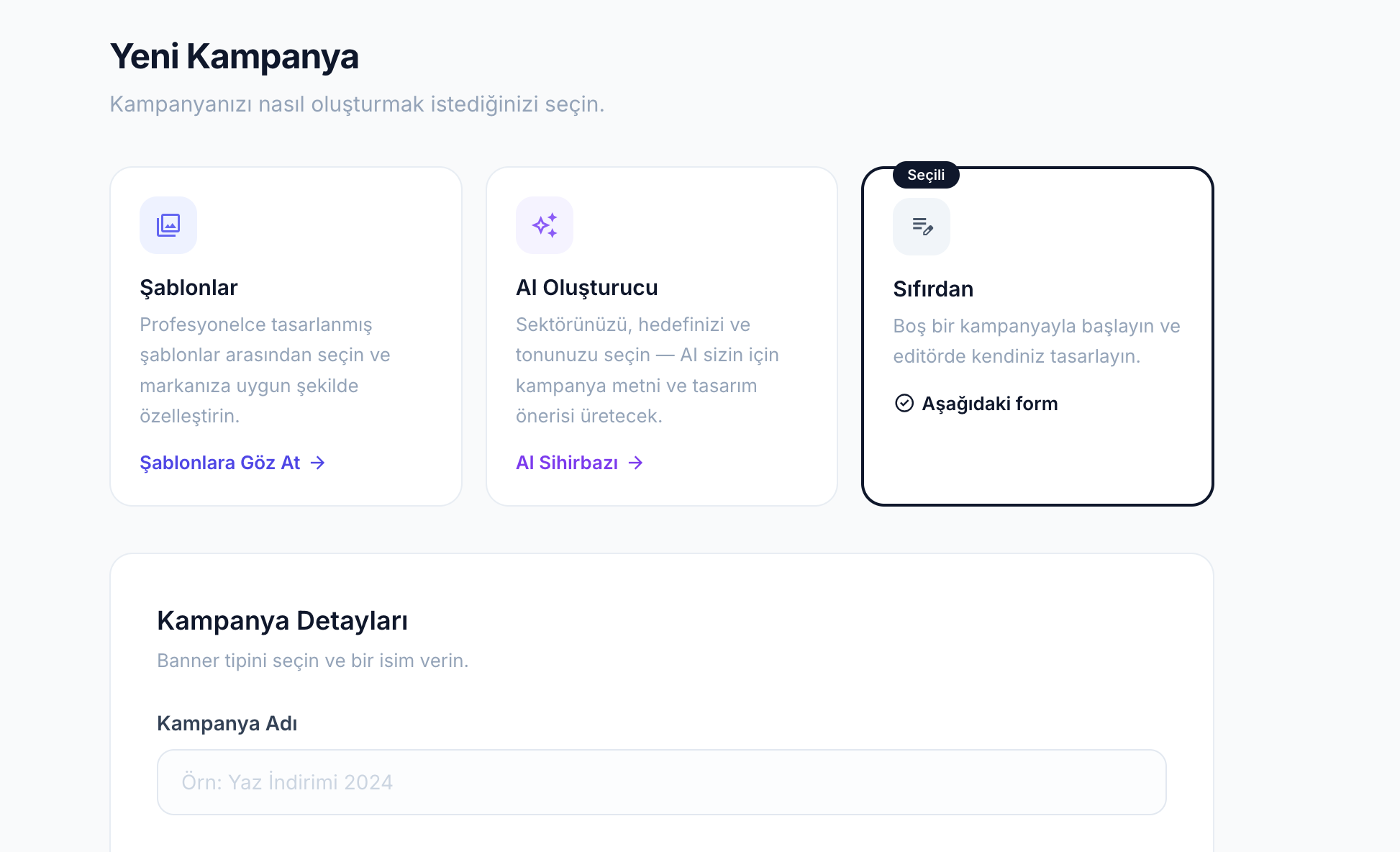Launch AI Sihirbazı

(567, 463)
